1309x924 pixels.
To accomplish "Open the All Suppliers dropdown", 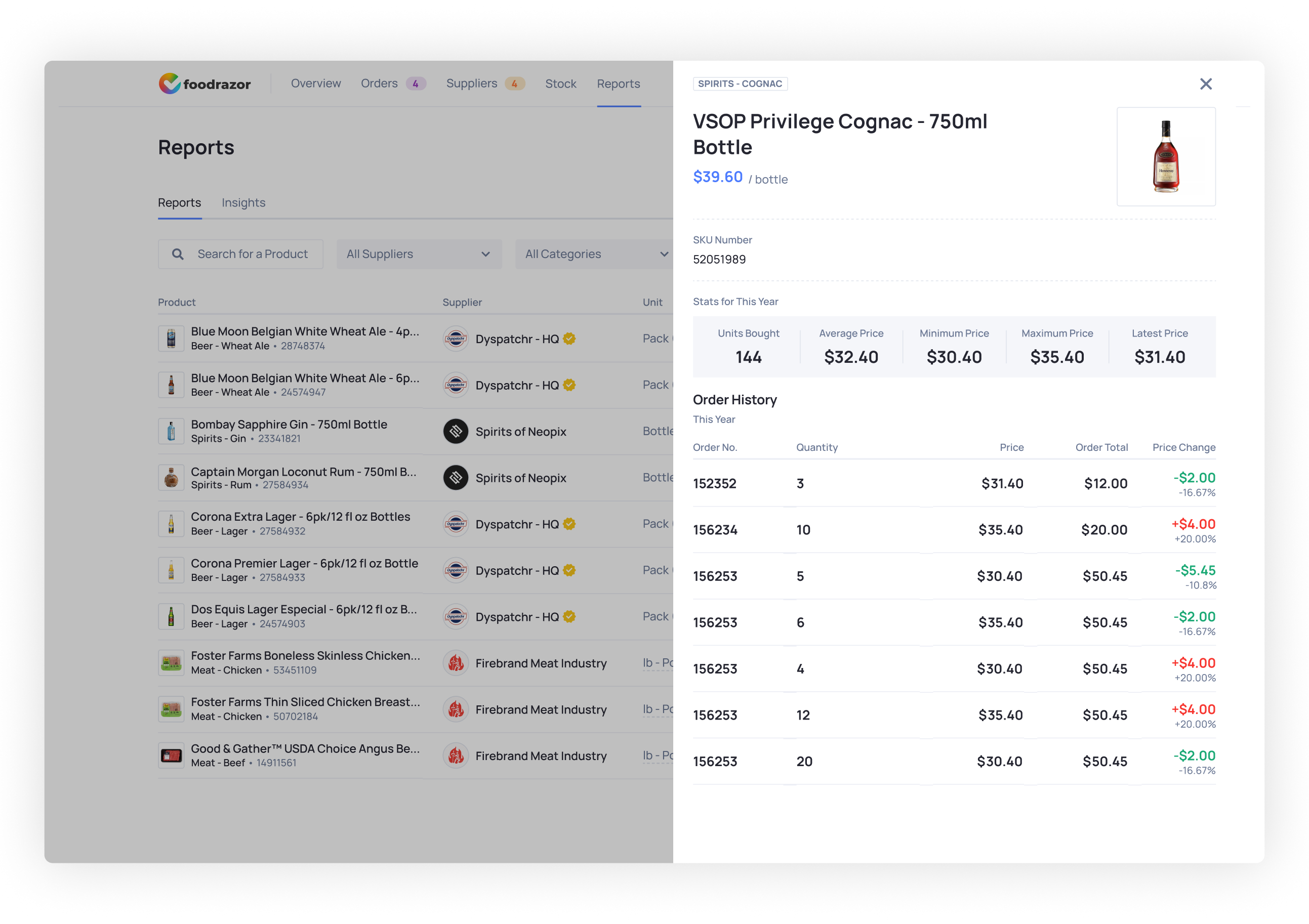I will click(419, 254).
